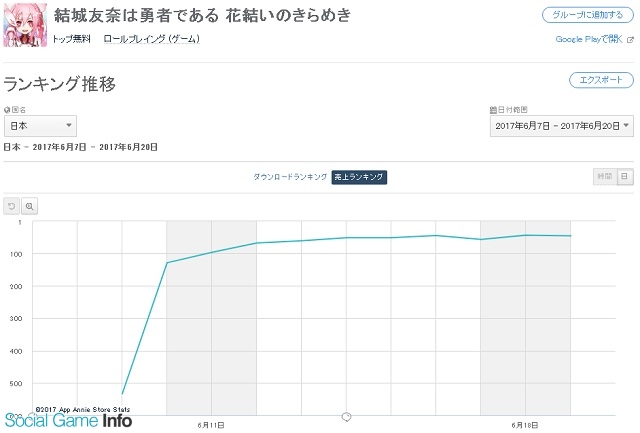Toggle the hourly '時間' granularity button
The image size is (640, 433).
point(603,176)
